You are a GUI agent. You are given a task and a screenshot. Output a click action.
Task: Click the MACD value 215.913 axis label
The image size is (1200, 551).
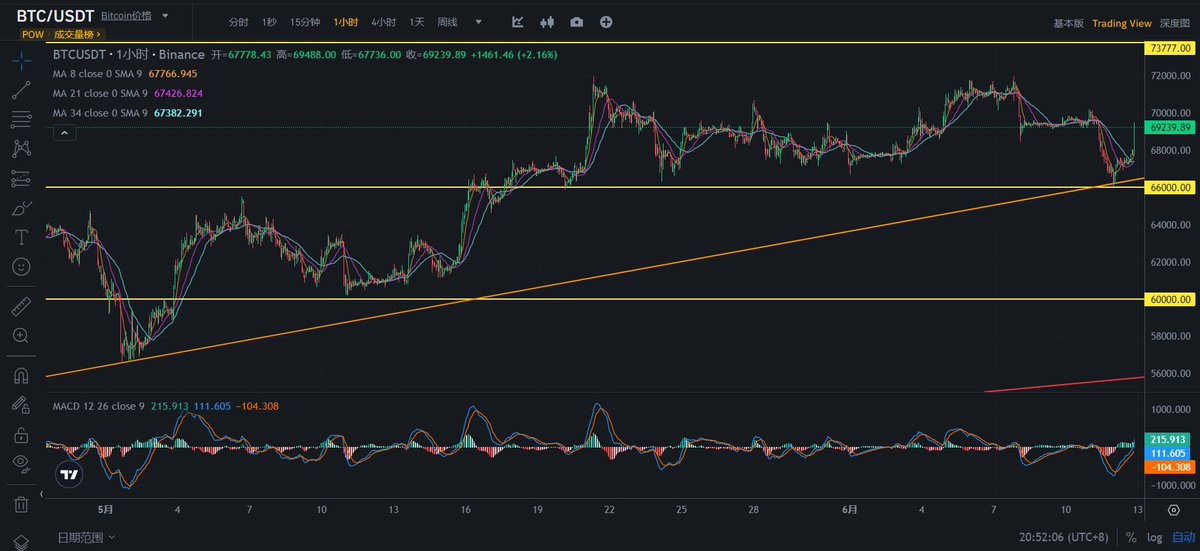pyautogui.click(x=1168, y=439)
